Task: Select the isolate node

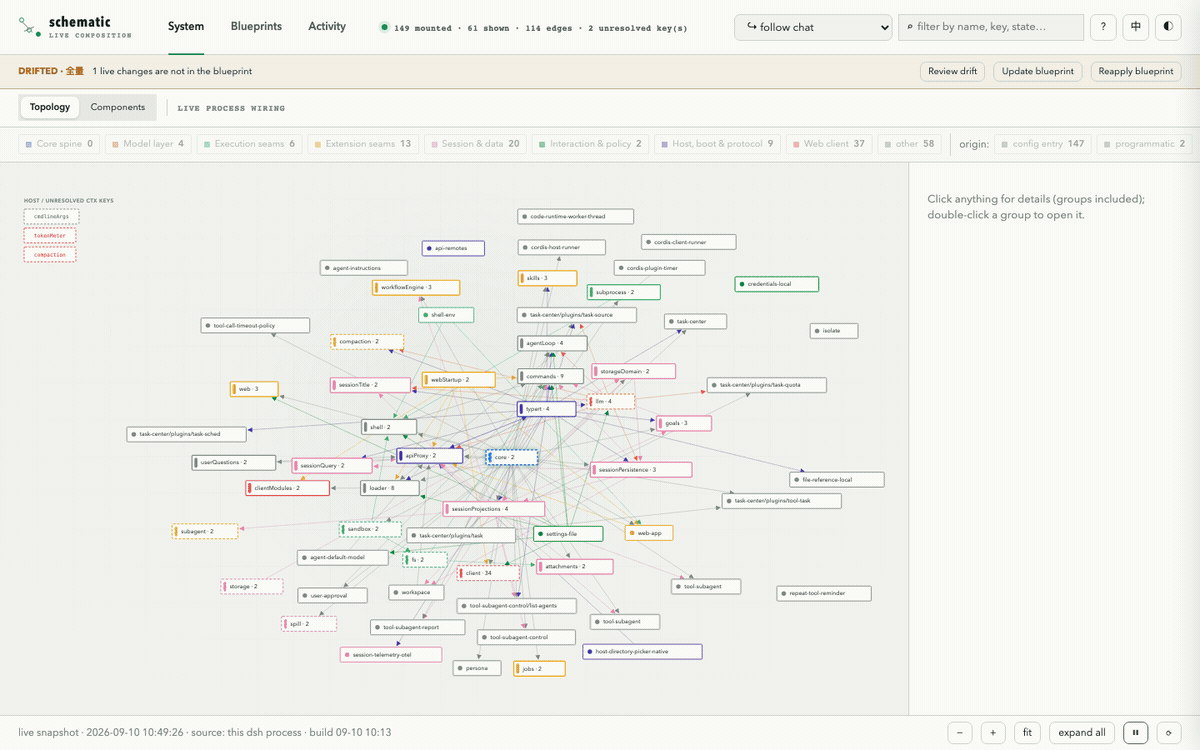Action: coord(834,330)
